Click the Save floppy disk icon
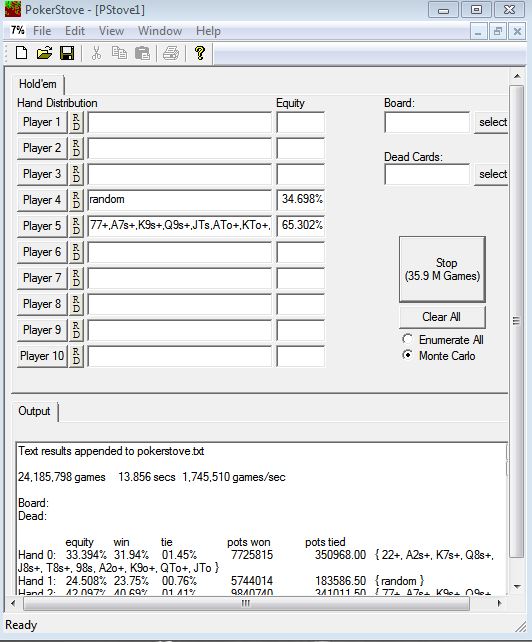This screenshot has height=642, width=532. pos(67,53)
